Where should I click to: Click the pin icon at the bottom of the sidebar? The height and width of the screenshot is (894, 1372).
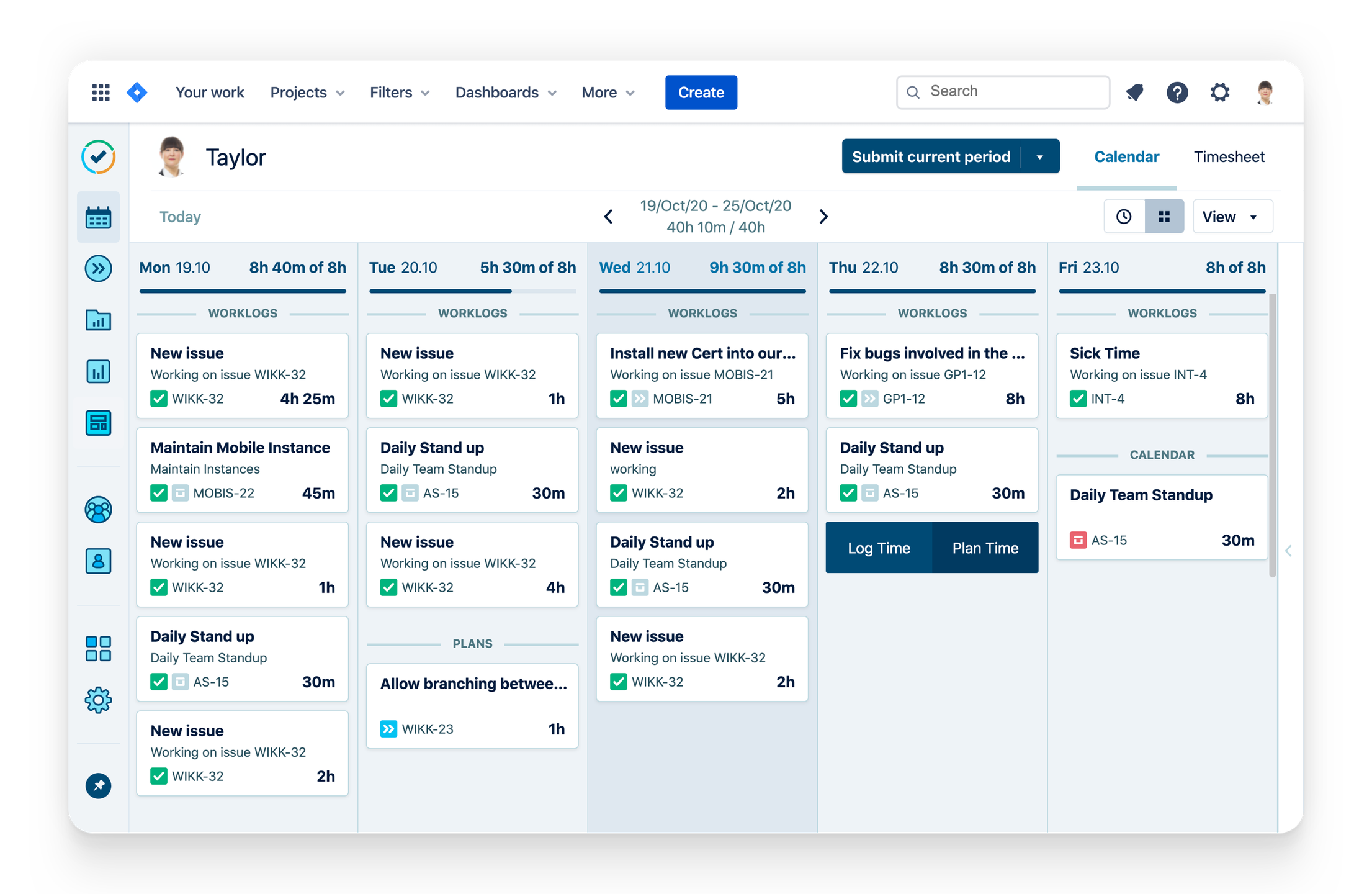(98, 786)
